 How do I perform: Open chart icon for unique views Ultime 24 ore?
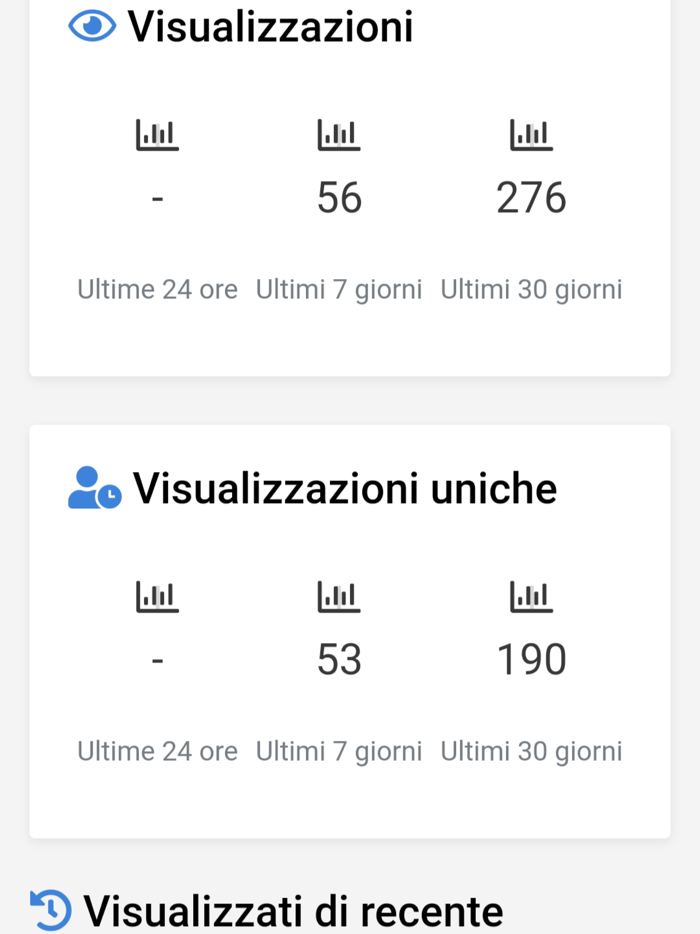pos(157,597)
